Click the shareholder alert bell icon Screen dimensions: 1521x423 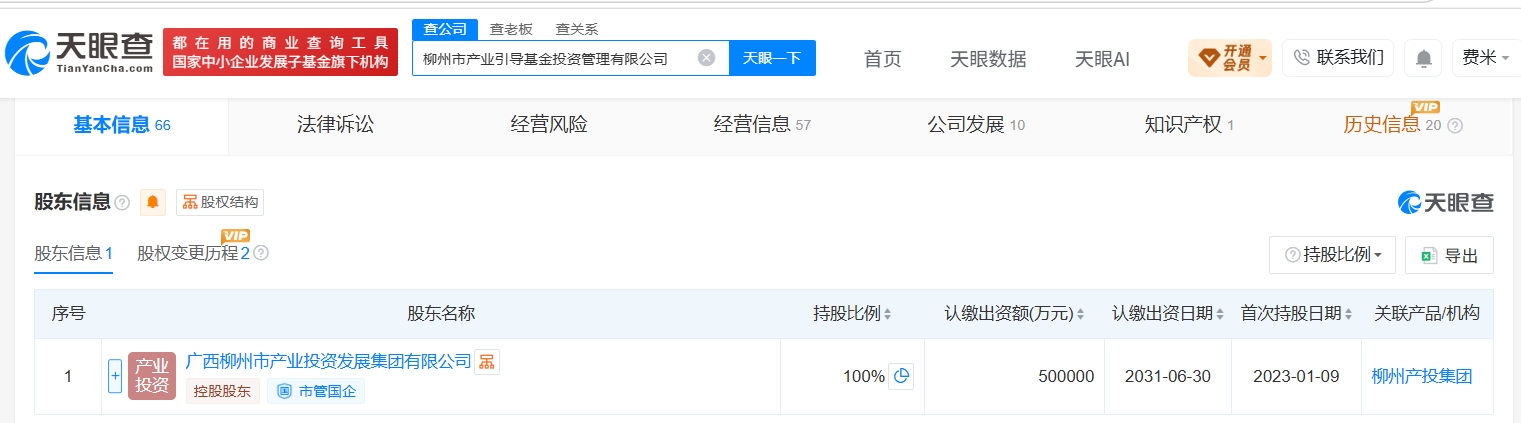pyautogui.click(x=153, y=202)
